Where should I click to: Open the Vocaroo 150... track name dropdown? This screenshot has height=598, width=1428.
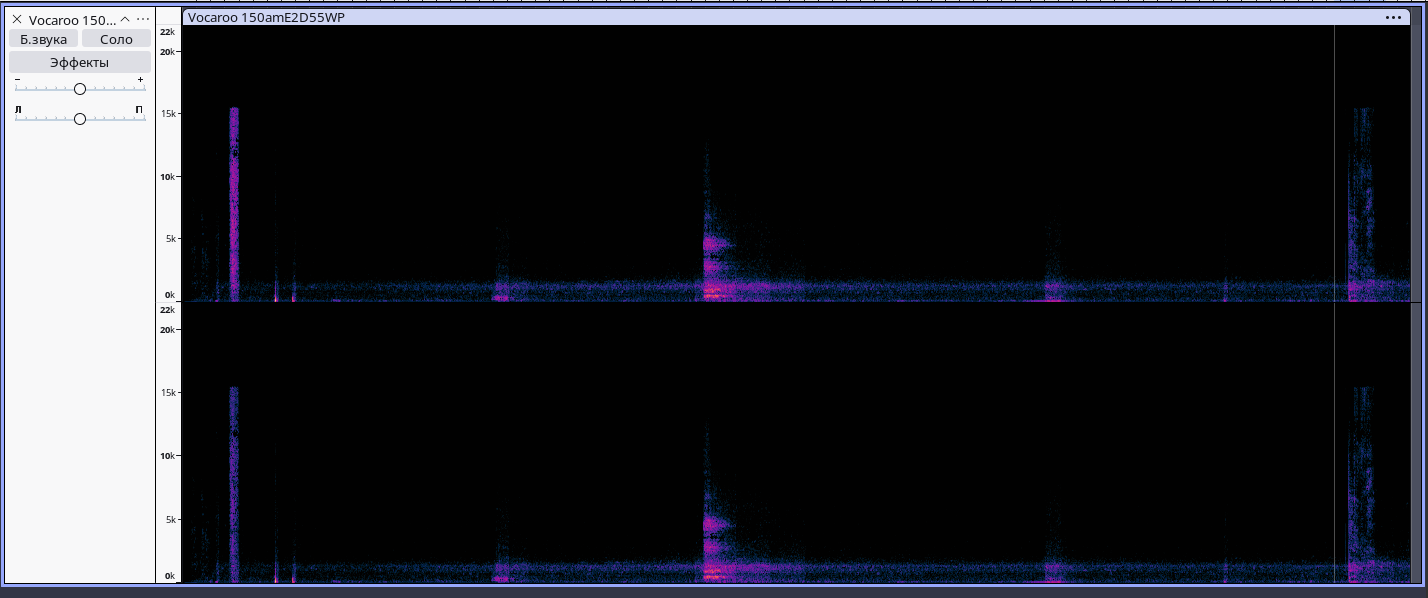point(72,20)
